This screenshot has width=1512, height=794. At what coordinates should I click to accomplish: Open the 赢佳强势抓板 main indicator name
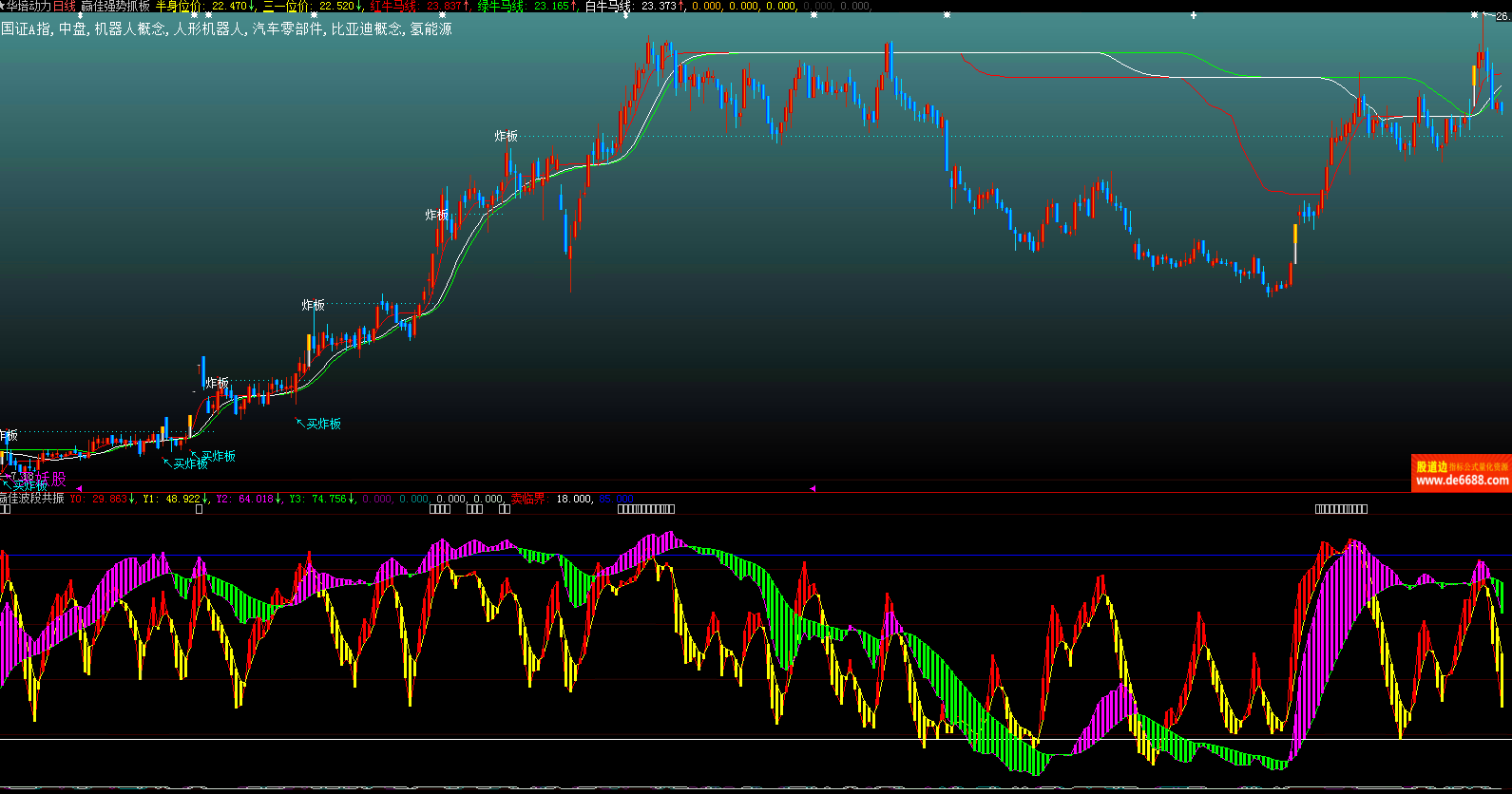pyautogui.click(x=115, y=6)
